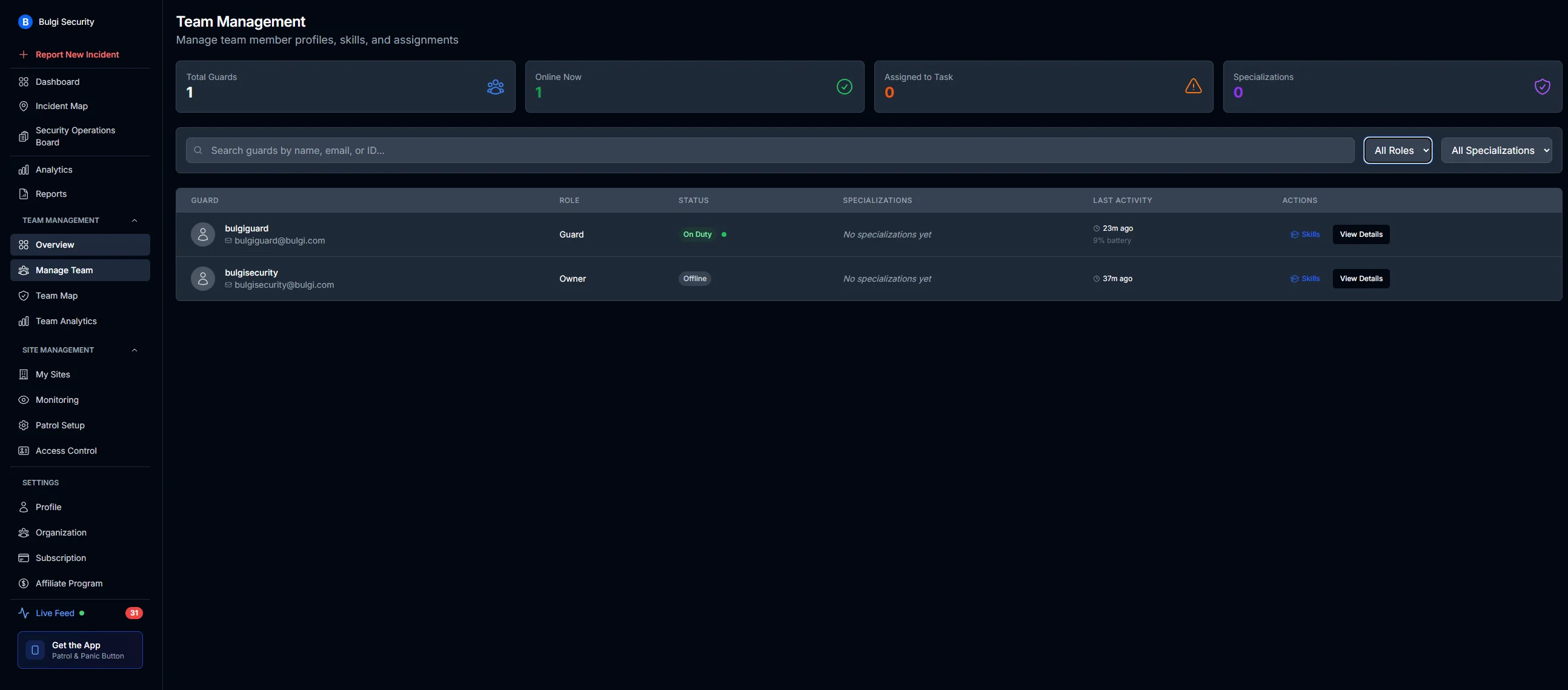Click the Affiliate Program dollar icon
Screen dimensions: 1568x690
point(24,583)
